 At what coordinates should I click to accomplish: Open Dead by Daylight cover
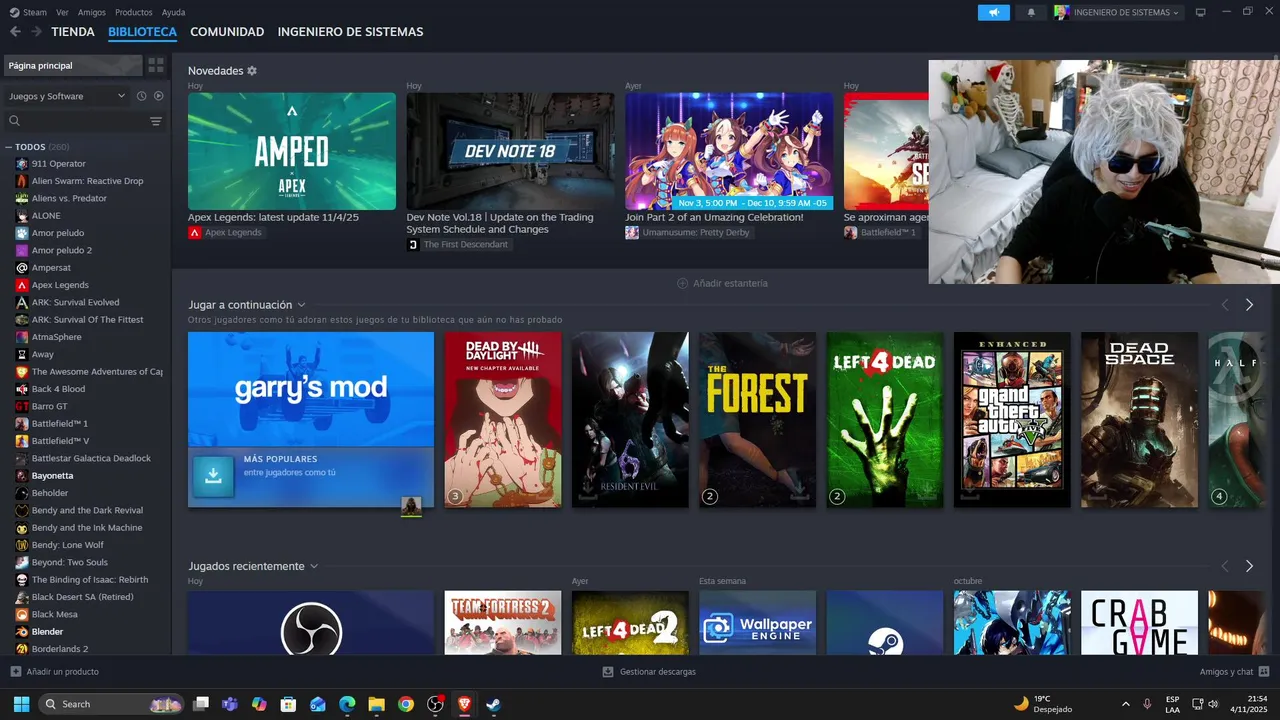[503, 420]
